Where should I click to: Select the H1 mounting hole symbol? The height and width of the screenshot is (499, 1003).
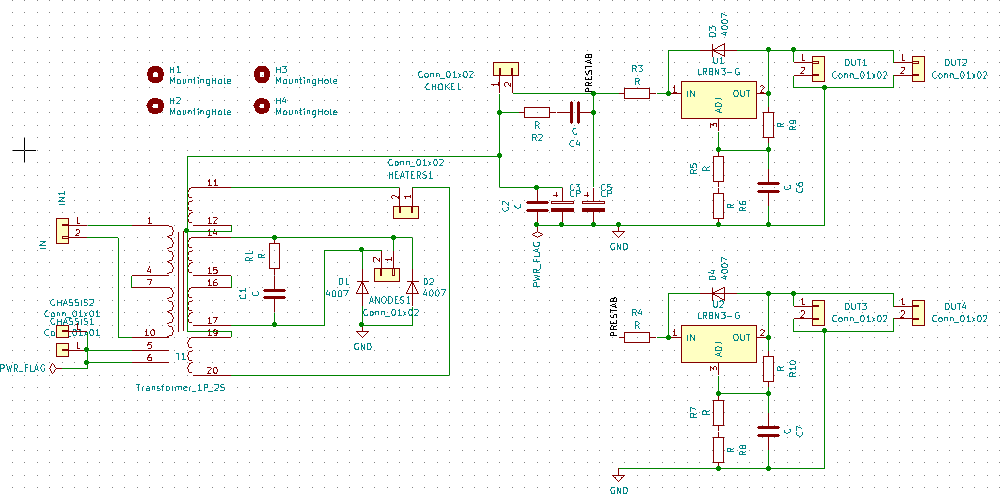155,74
